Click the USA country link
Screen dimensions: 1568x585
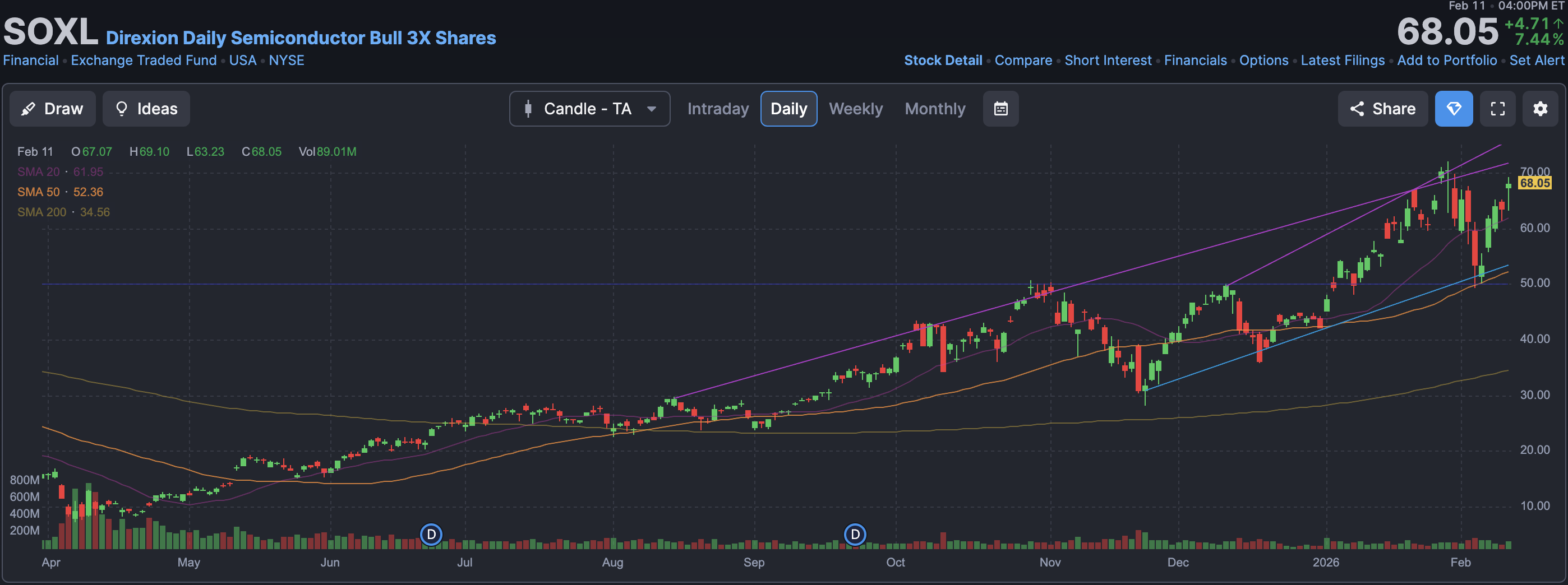coord(243,60)
